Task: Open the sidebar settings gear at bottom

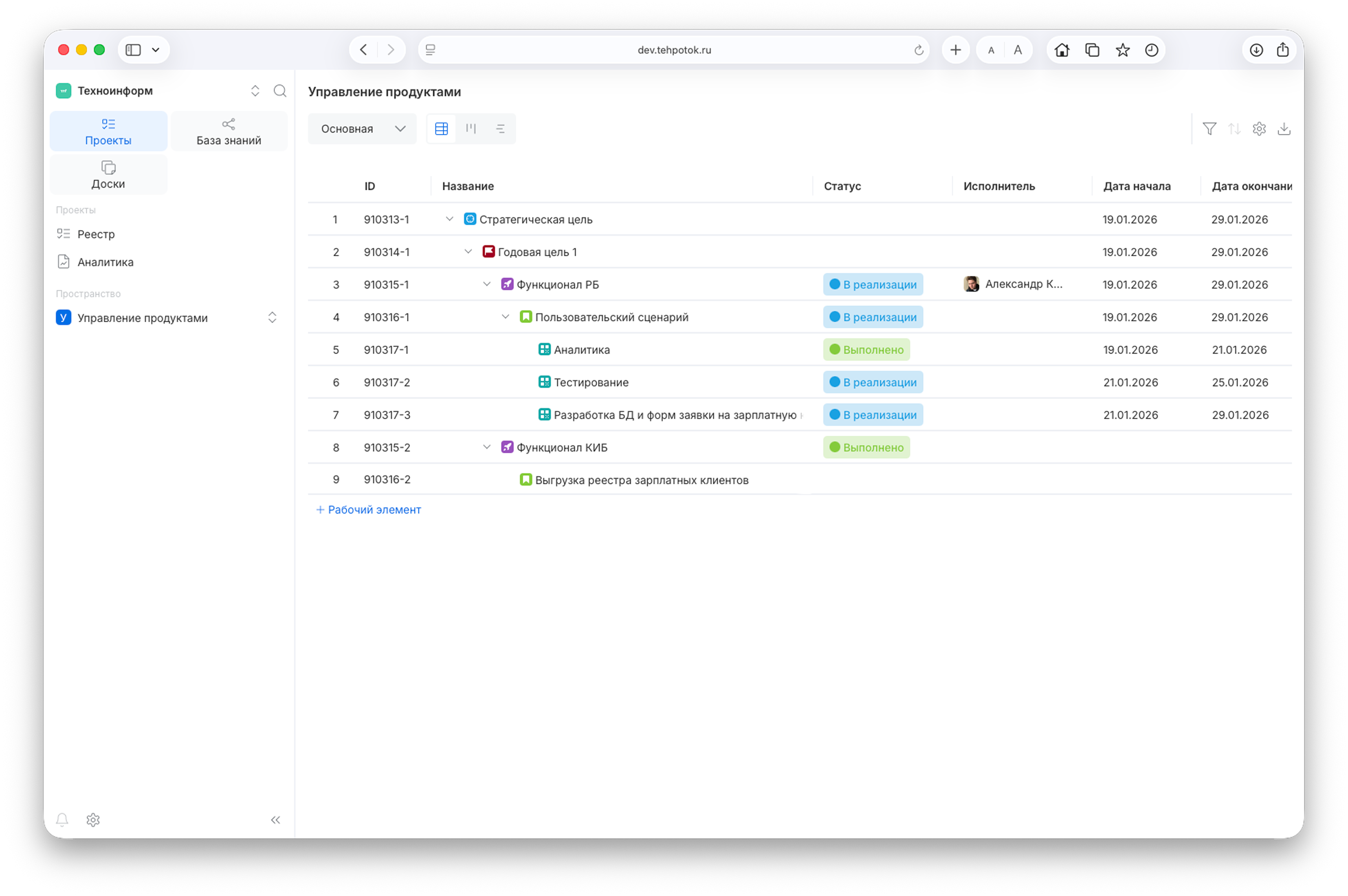Action: pos(93,819)
